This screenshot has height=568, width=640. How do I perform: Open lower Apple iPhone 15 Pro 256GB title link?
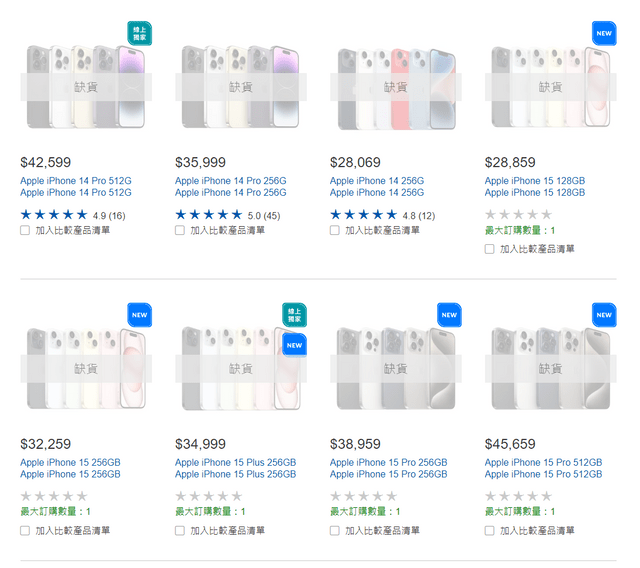pos(389,474)
